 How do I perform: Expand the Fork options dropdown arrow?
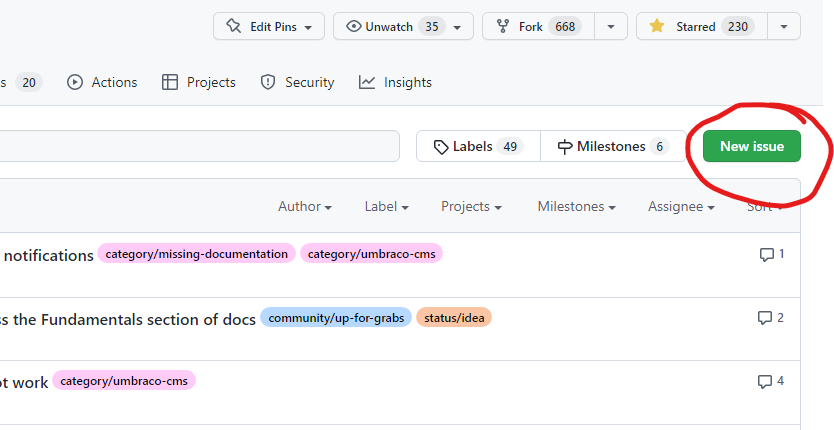point(611,27)
